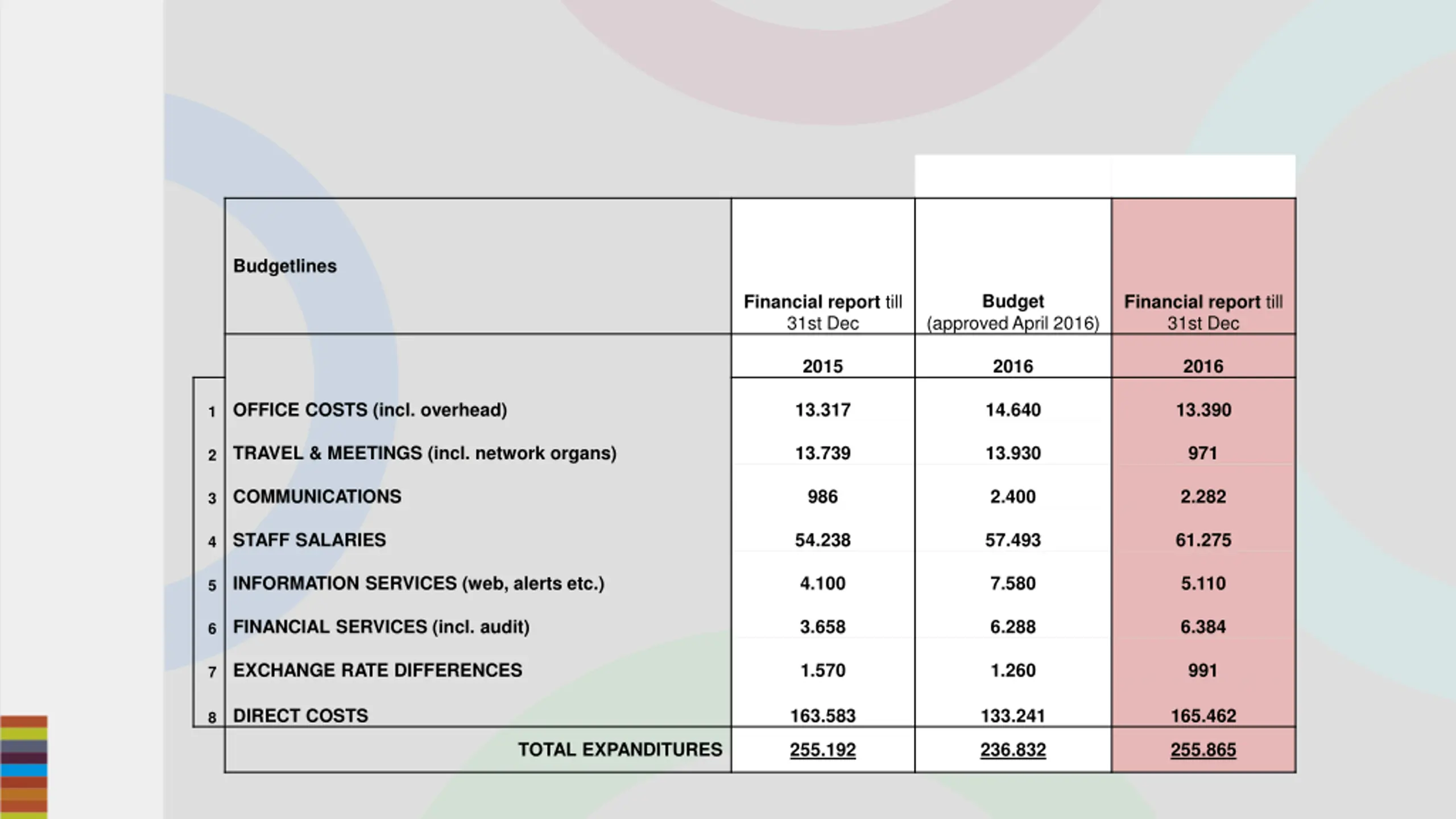Select 'INFORMATION SERVICES (web, alerts etc.)' label
The image size is (1456, 819).
point(419,584)
